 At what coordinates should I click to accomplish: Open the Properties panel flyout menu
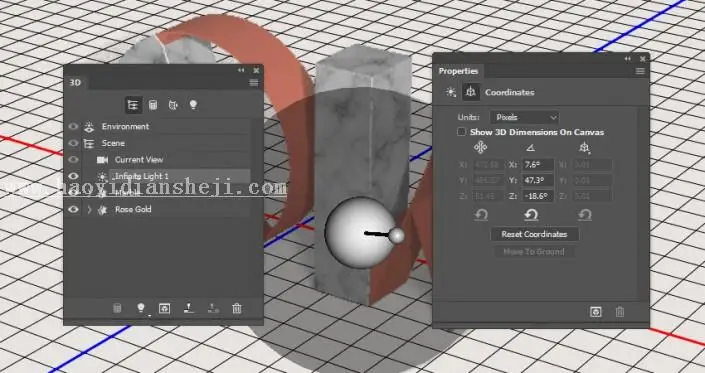640,71
